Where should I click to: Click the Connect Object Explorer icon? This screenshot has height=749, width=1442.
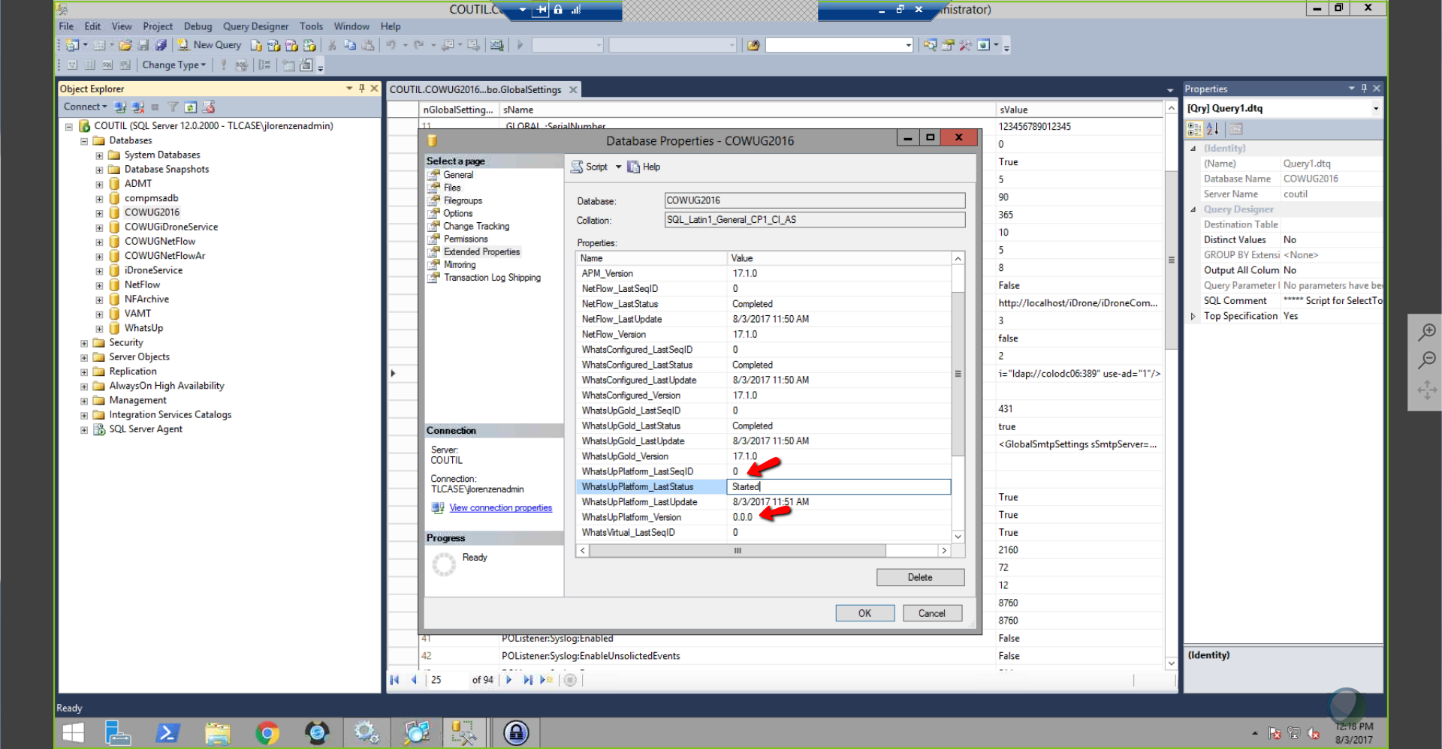click(x=120, y=107)
